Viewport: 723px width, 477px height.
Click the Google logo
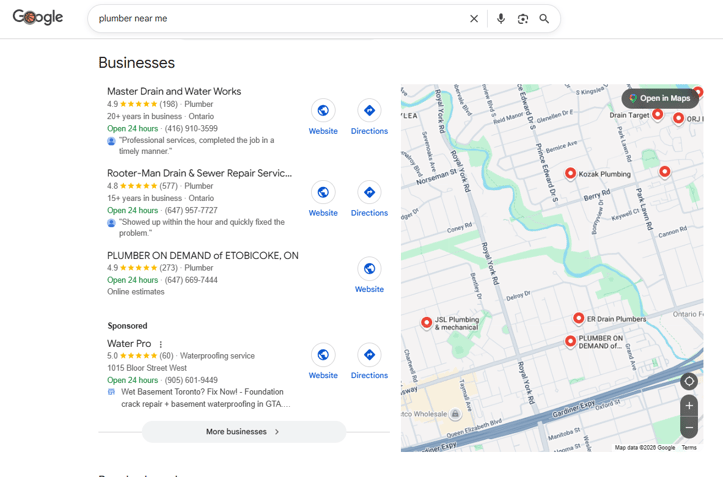38,18
